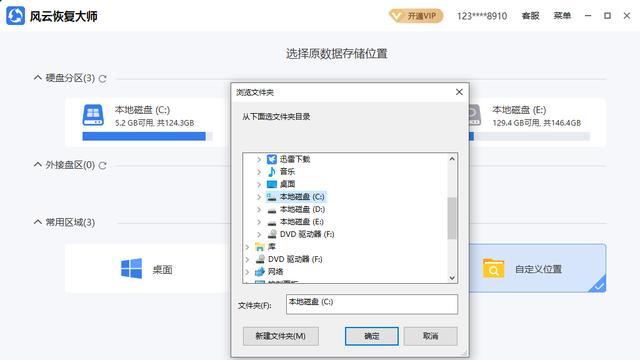The width and height of the screenshot is (640, 360).
Task: Click the tree scrollbar up arrow
Action: [452, 159]
